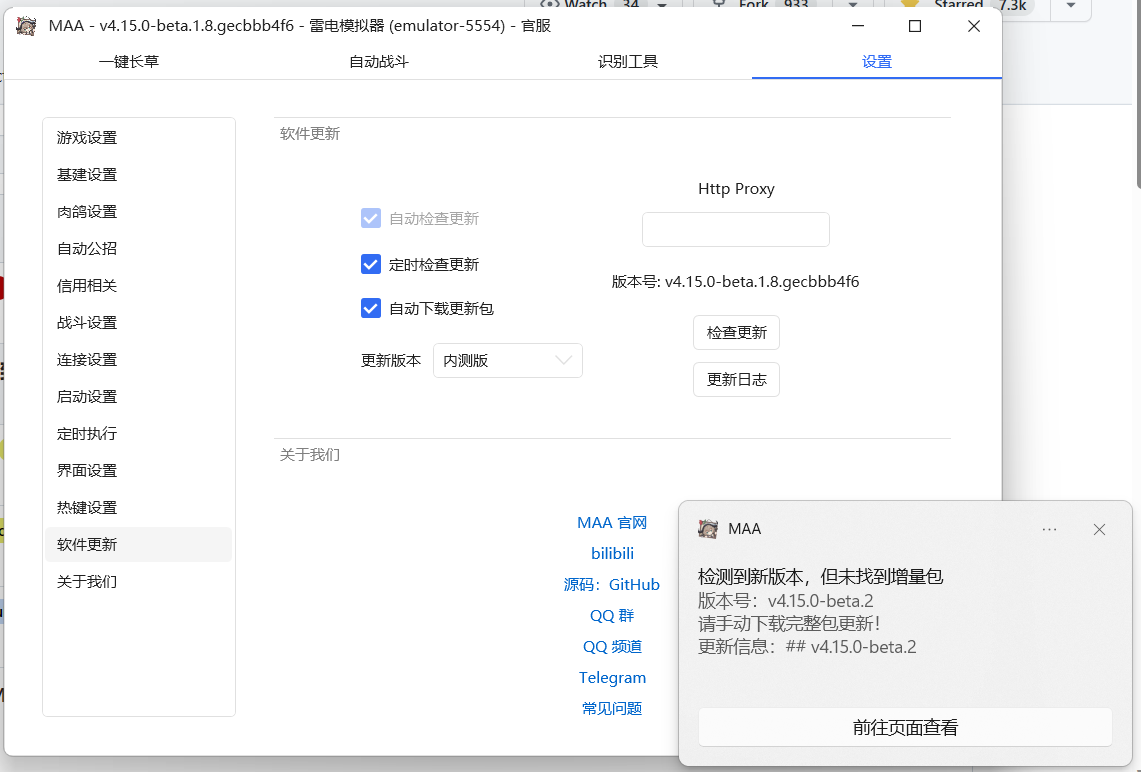Open 战斗设置 in the sidebar

[x=138, y=322]
